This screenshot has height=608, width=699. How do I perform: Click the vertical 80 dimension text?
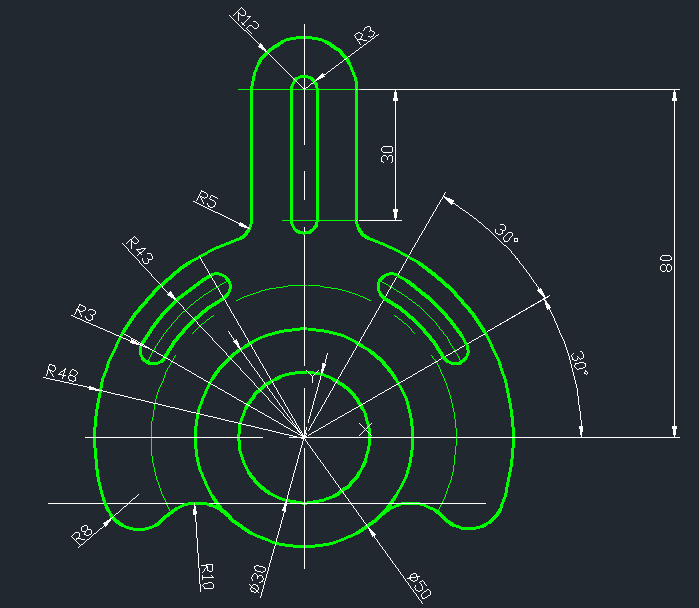point(664,263)
